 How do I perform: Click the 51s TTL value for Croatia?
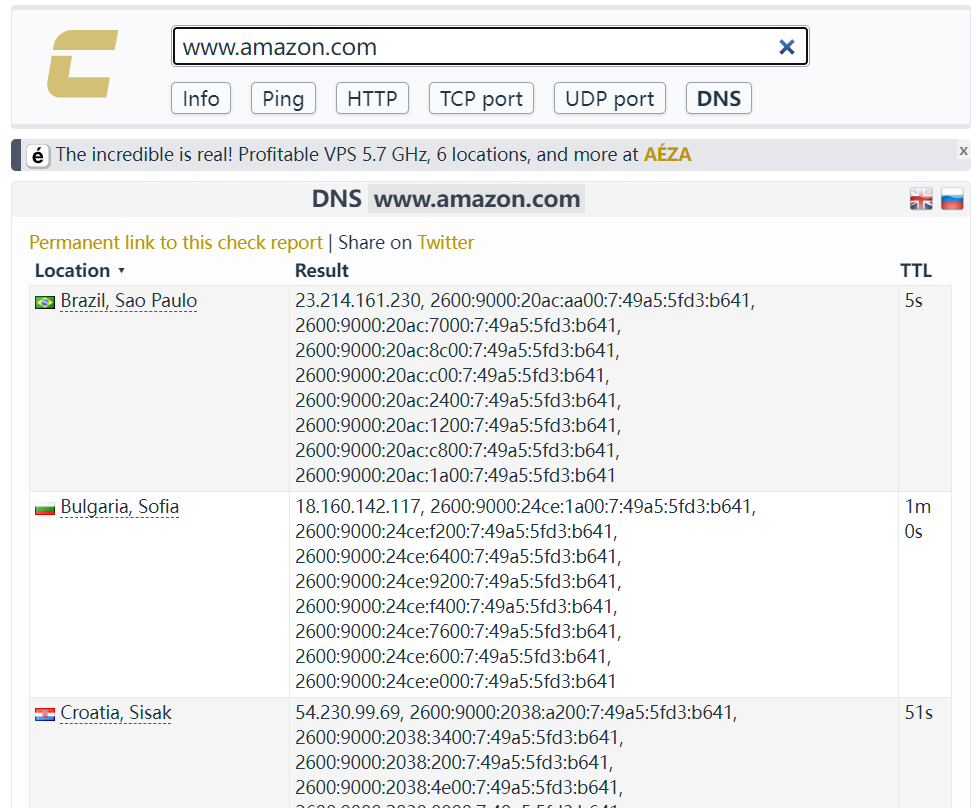918,713
